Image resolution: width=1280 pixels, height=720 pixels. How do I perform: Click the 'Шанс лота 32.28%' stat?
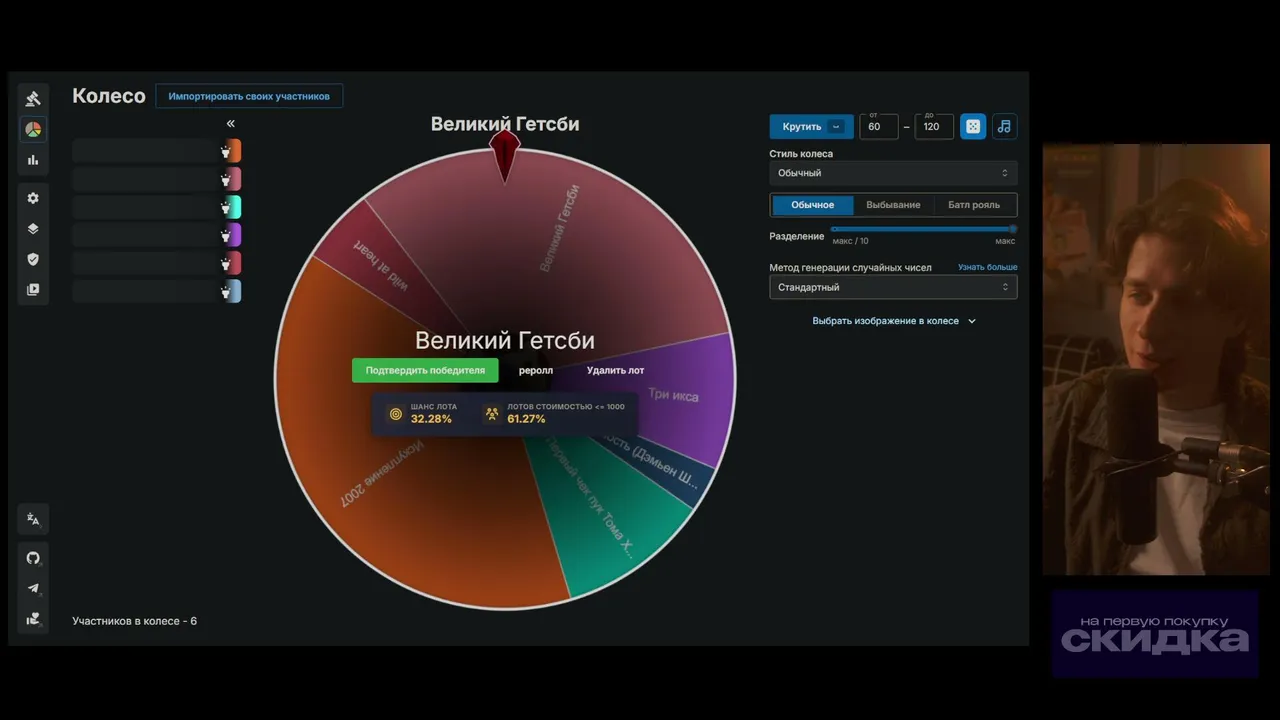click(x=422, y=413)
